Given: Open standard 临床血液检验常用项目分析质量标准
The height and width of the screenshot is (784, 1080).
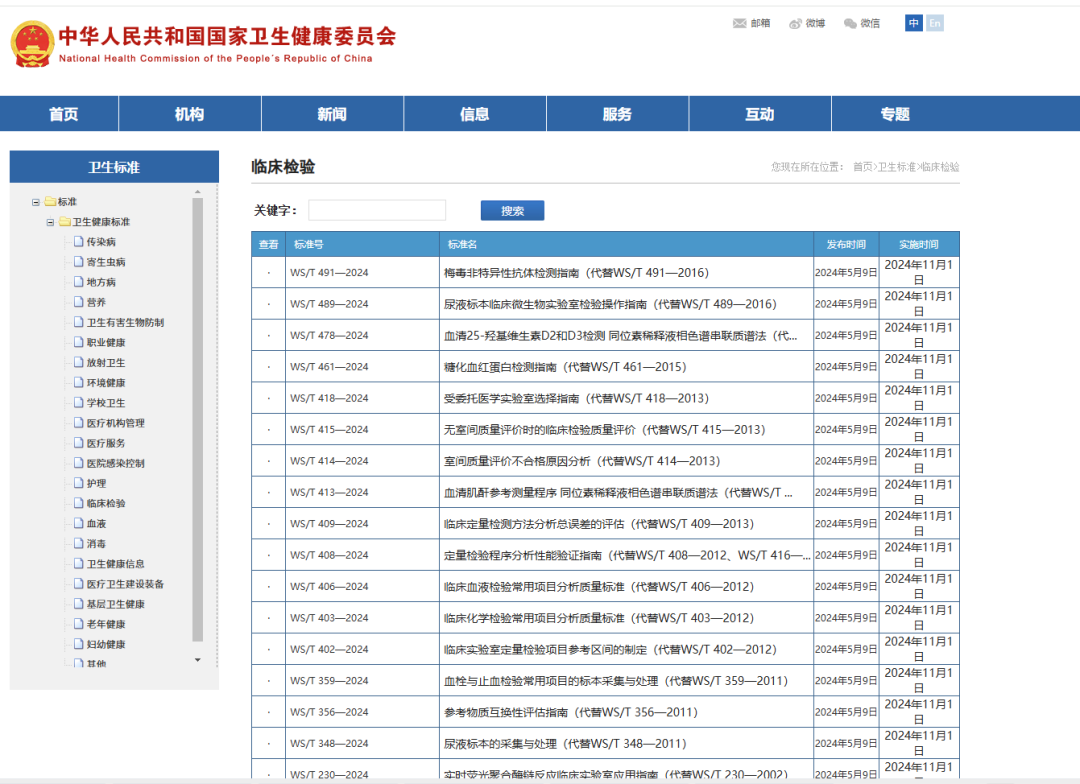Looking at the screenshot, I should click(x=599, y=587).
